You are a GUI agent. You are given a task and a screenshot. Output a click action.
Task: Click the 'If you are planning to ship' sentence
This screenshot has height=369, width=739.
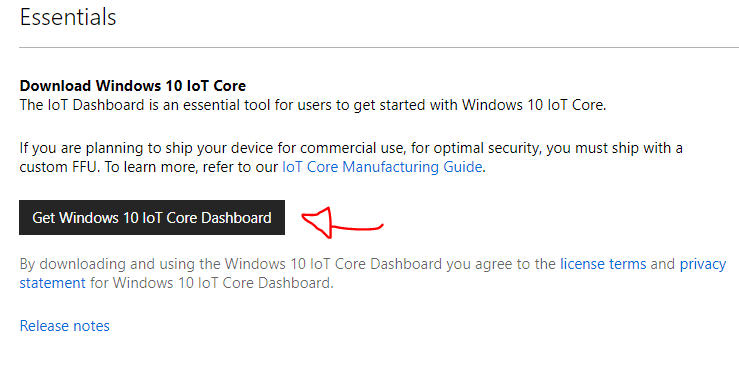click(x=351, y=158)
